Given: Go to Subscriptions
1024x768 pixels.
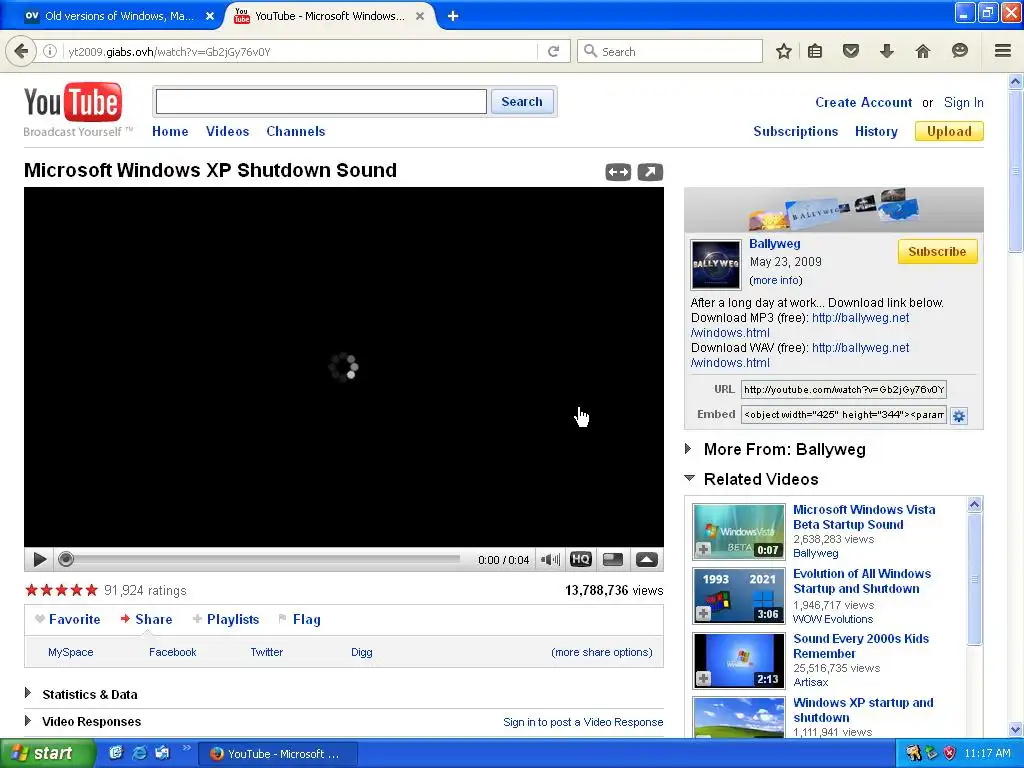Looking at the screenshot, I should click(x=795, y=131).
